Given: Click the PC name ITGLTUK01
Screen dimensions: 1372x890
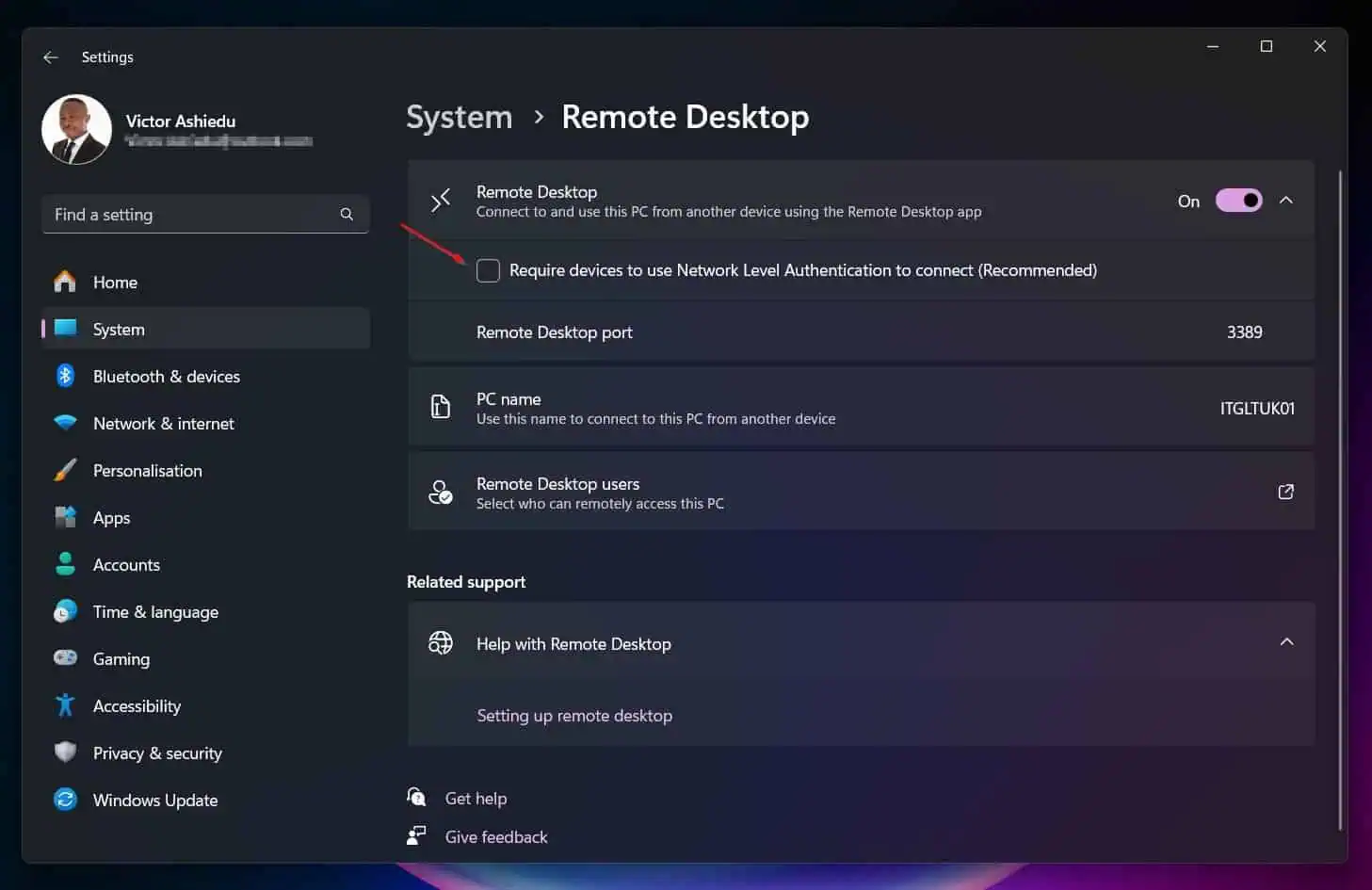Looking at the screenshot, I should (x=1257, y=409).
